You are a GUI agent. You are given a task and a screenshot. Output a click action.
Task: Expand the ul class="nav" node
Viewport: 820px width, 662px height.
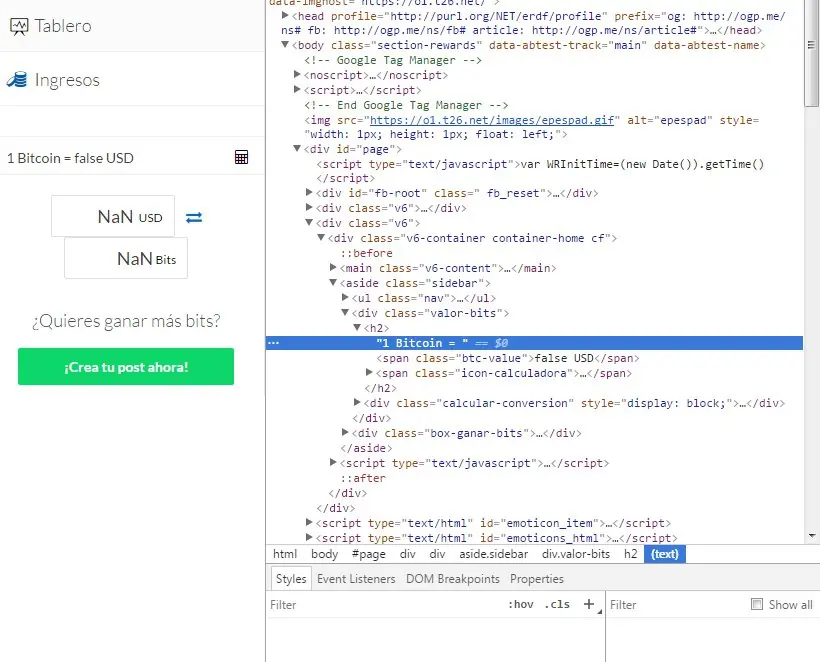tap(345, 298)
